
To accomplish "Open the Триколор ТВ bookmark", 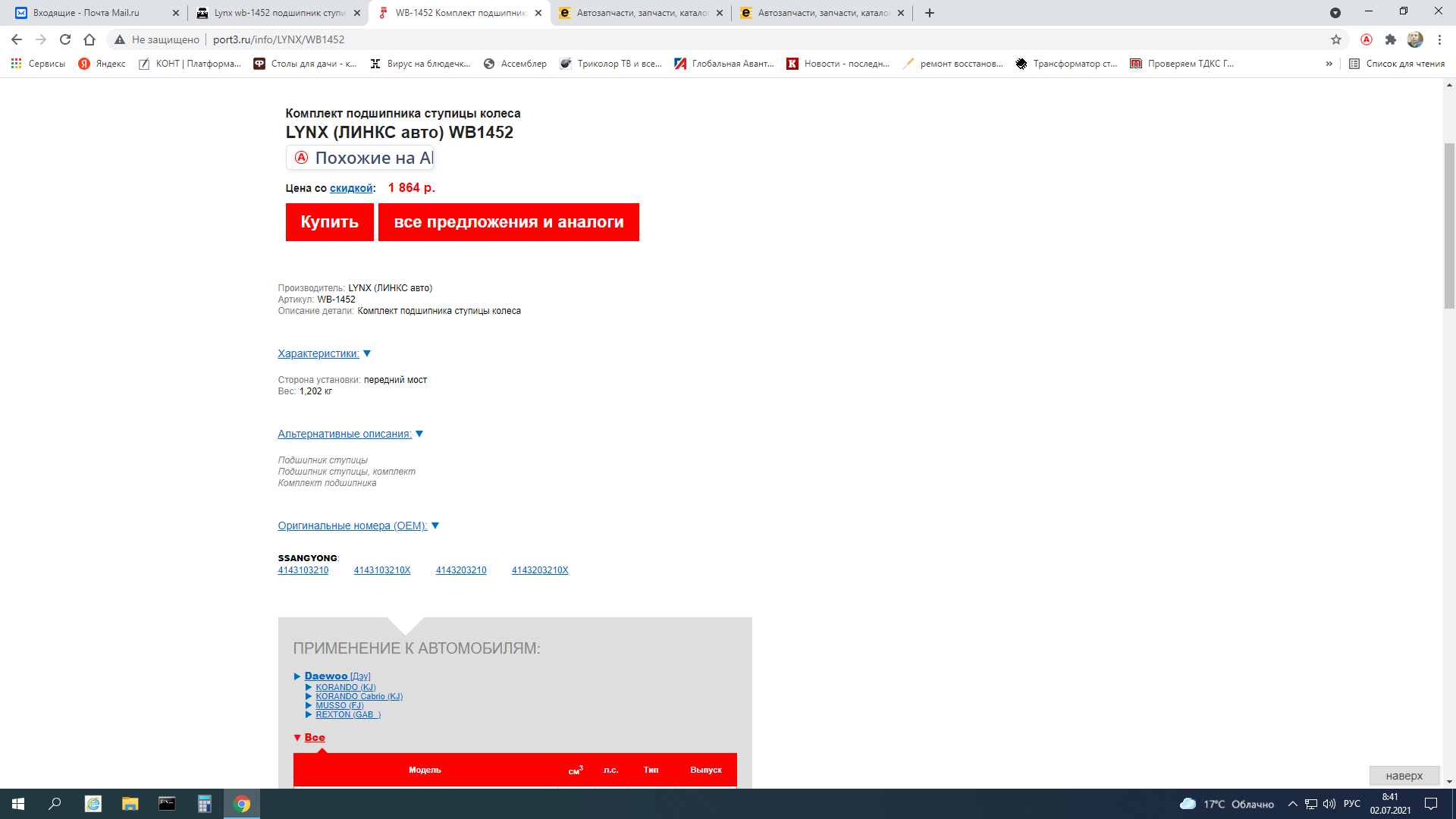I will 611,64.
